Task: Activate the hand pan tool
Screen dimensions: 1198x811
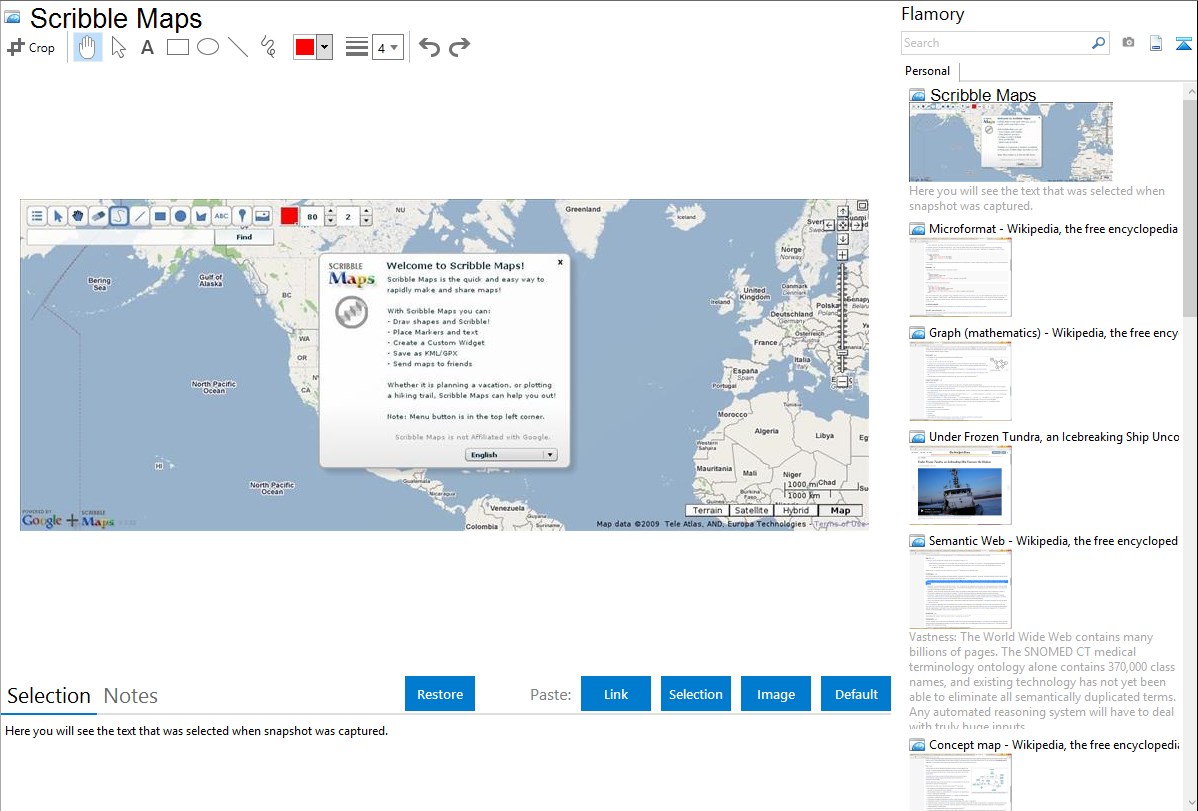Action: tap(88, 47)
